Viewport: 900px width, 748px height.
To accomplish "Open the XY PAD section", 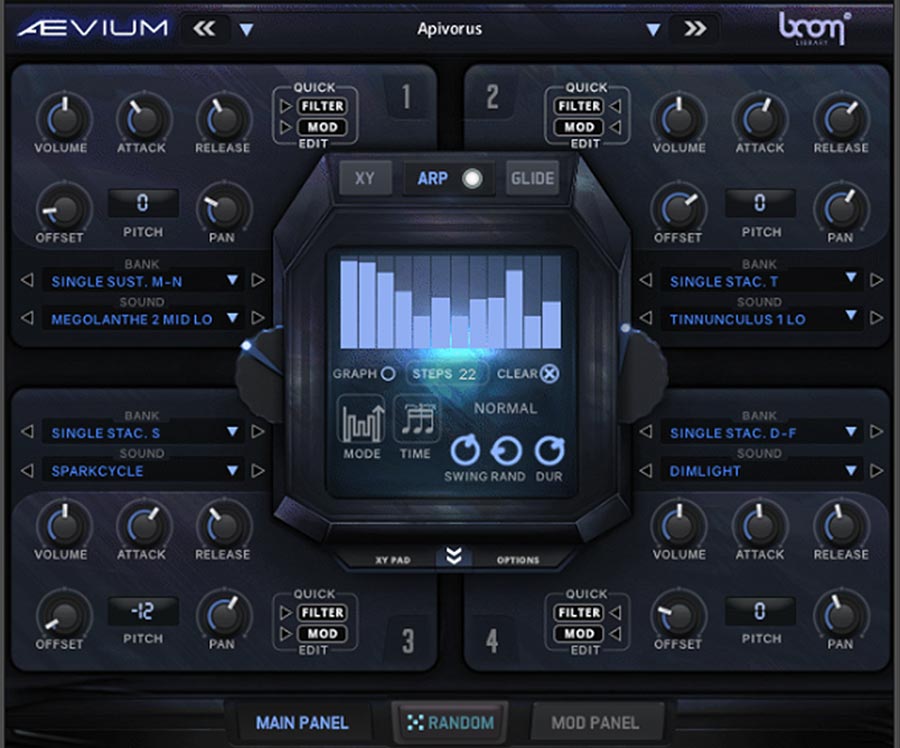I will [x=393, y=560].
